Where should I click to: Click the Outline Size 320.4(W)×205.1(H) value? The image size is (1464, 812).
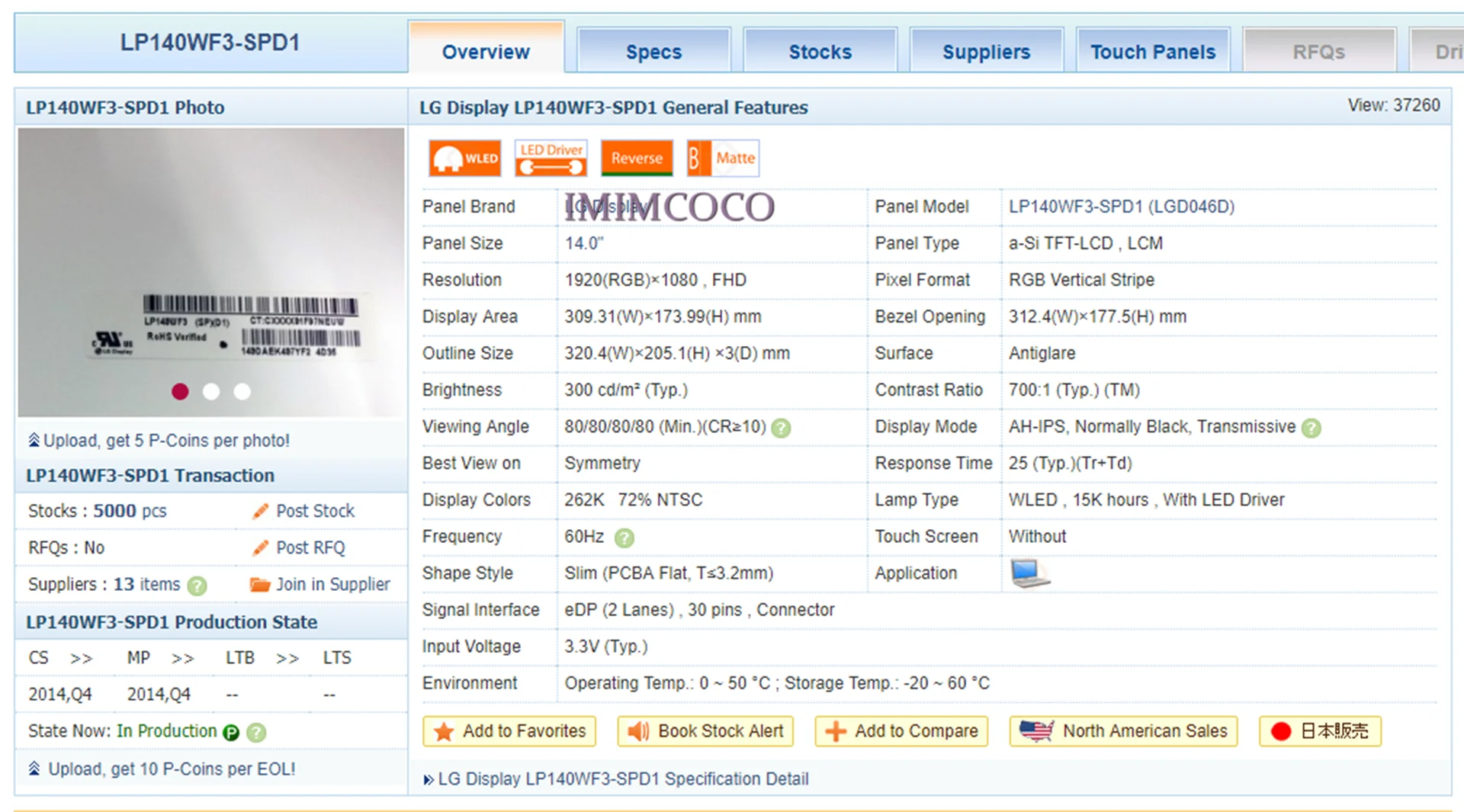click(677, 354)
